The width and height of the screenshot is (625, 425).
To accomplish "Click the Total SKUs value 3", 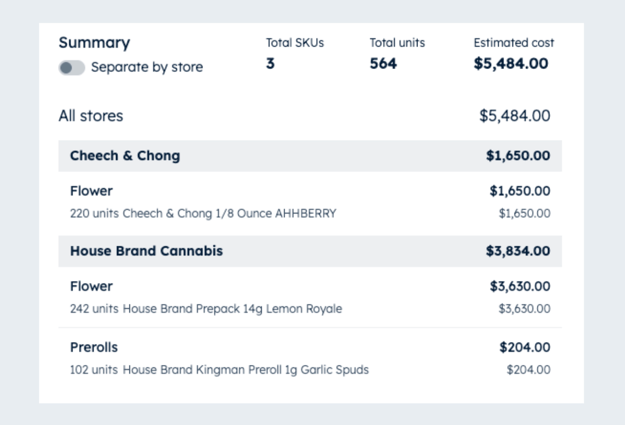I will tap(270, 63).
